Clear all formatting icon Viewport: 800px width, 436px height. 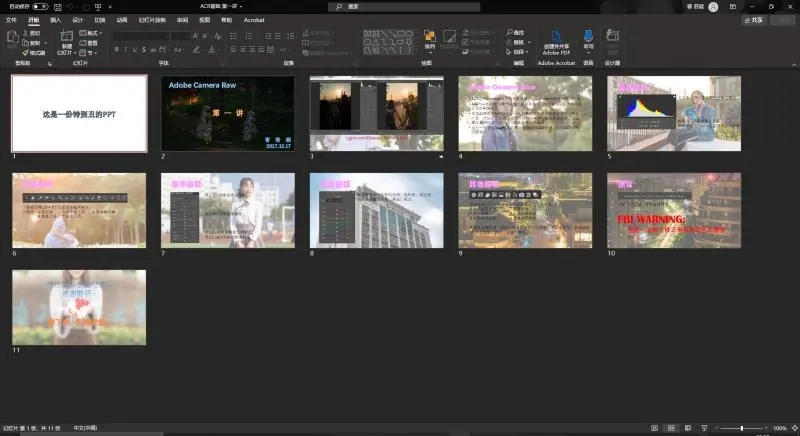point(218,36)
